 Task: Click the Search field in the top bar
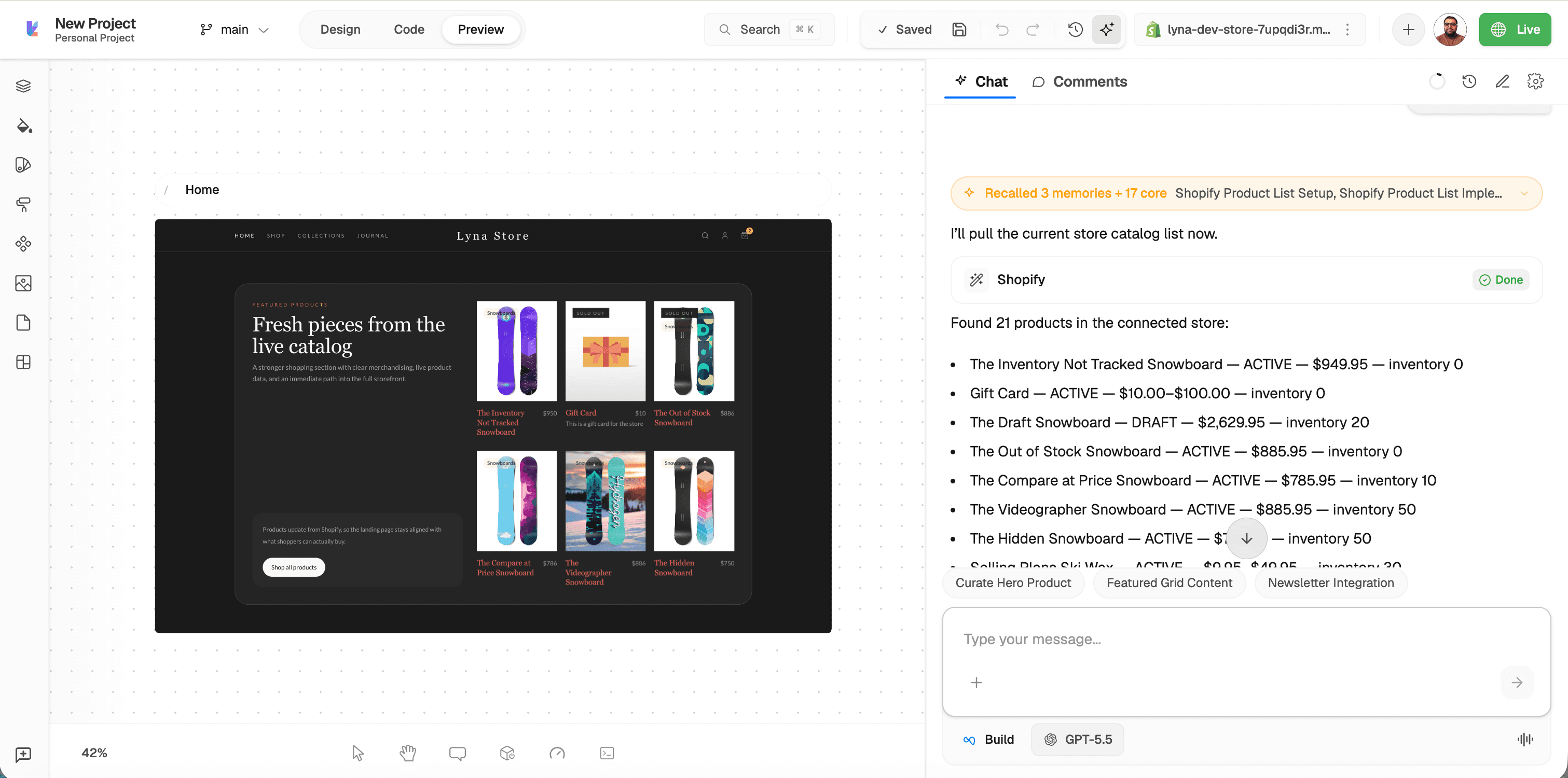point(769,29)
